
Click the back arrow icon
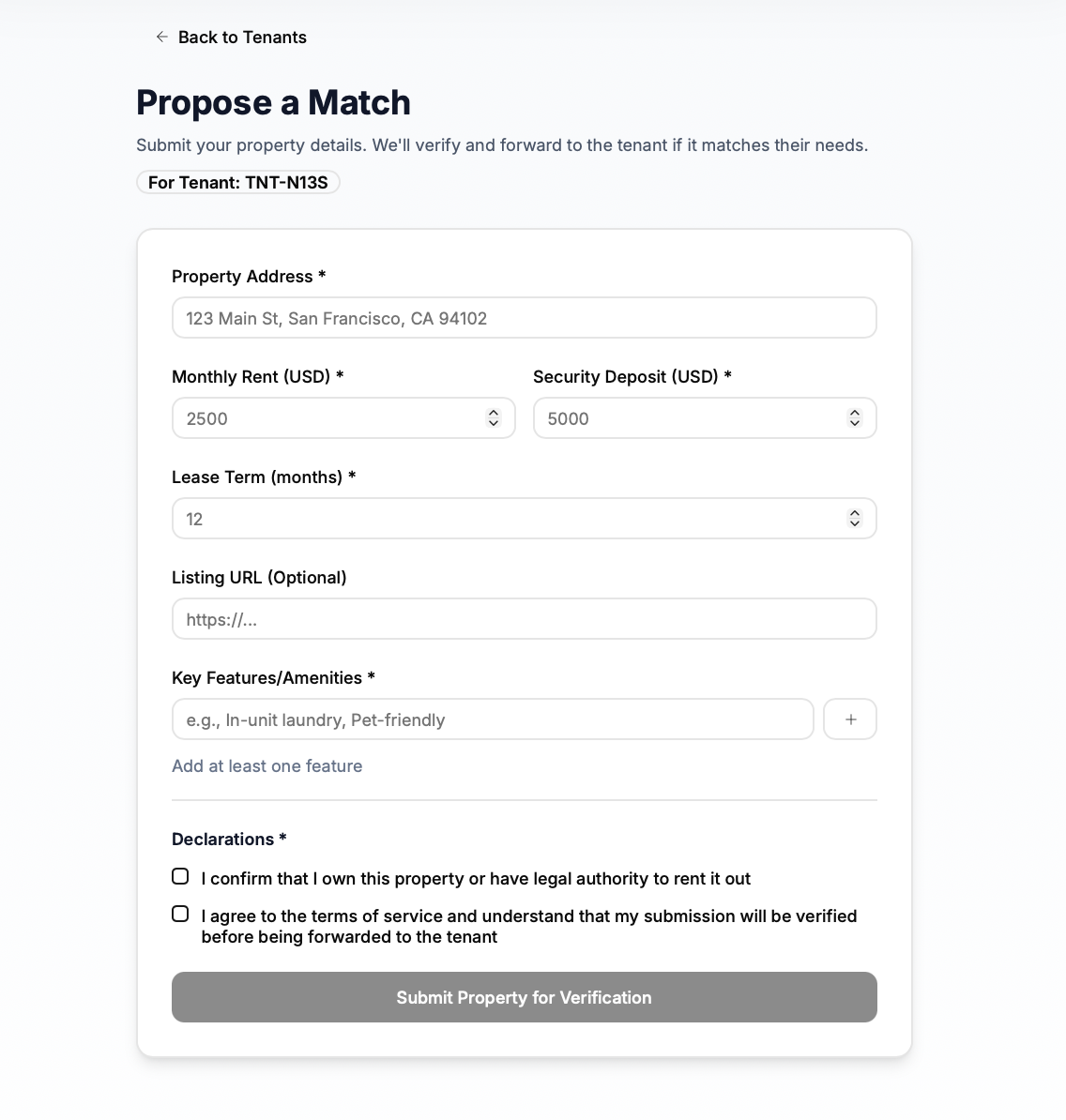click(x=162, y=37)
